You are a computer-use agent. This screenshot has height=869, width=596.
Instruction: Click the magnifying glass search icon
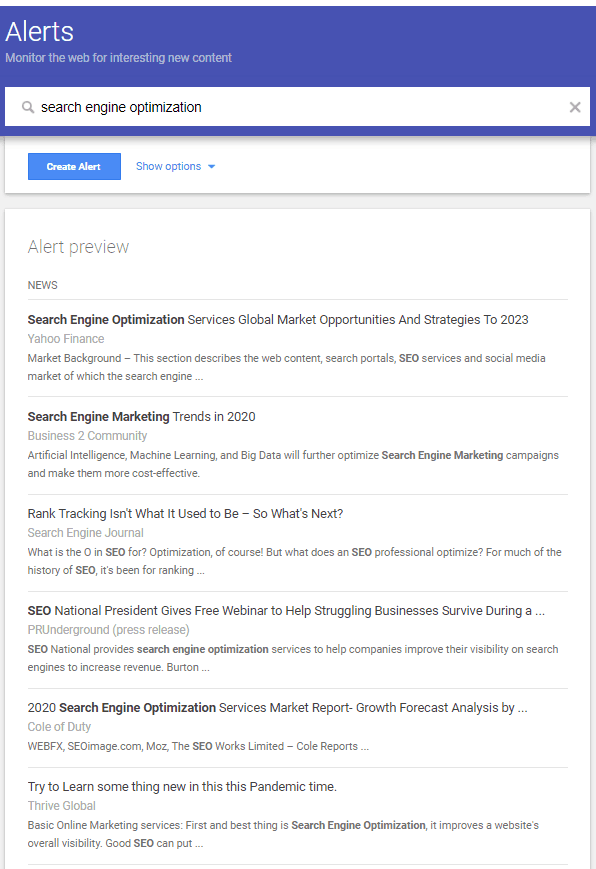tap(28, 107)
